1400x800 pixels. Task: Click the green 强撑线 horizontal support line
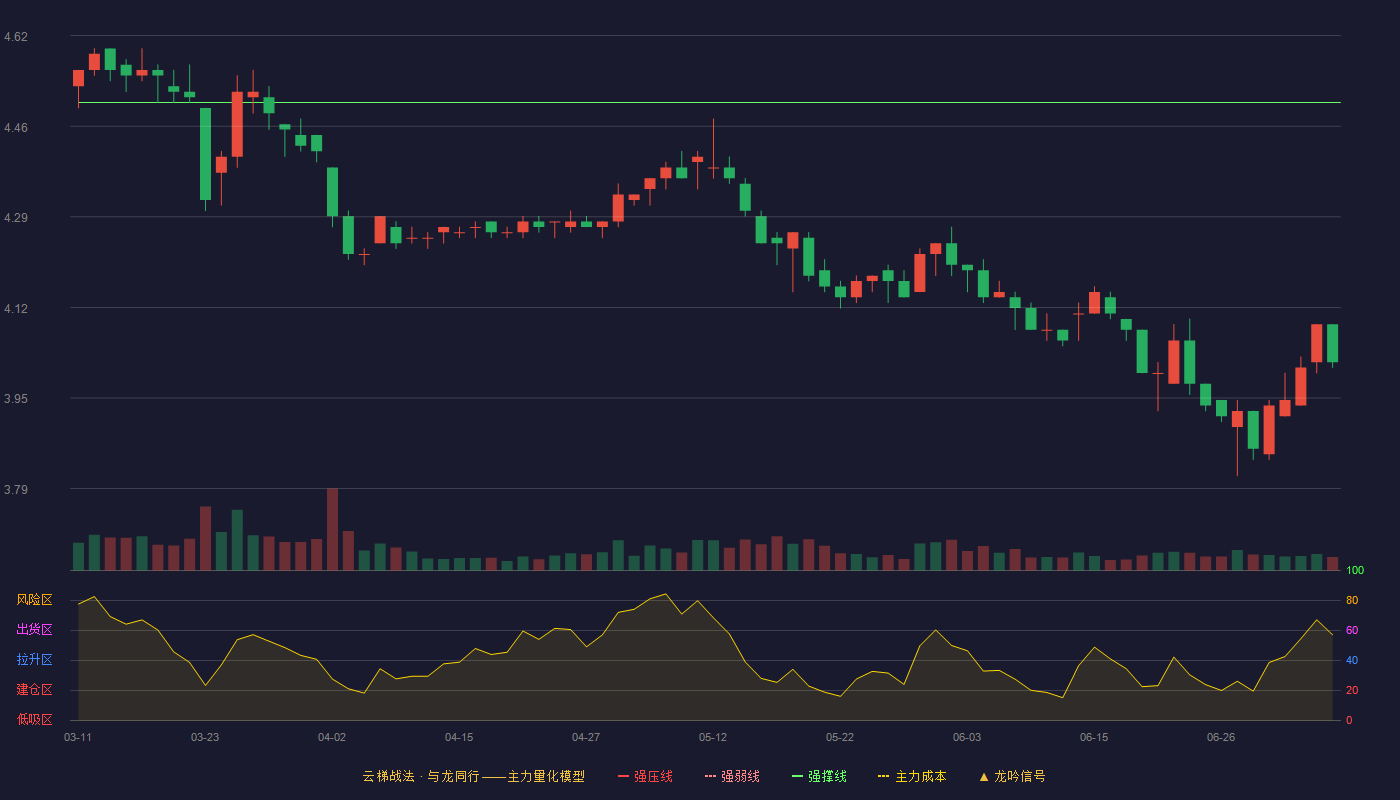(709, 102)
